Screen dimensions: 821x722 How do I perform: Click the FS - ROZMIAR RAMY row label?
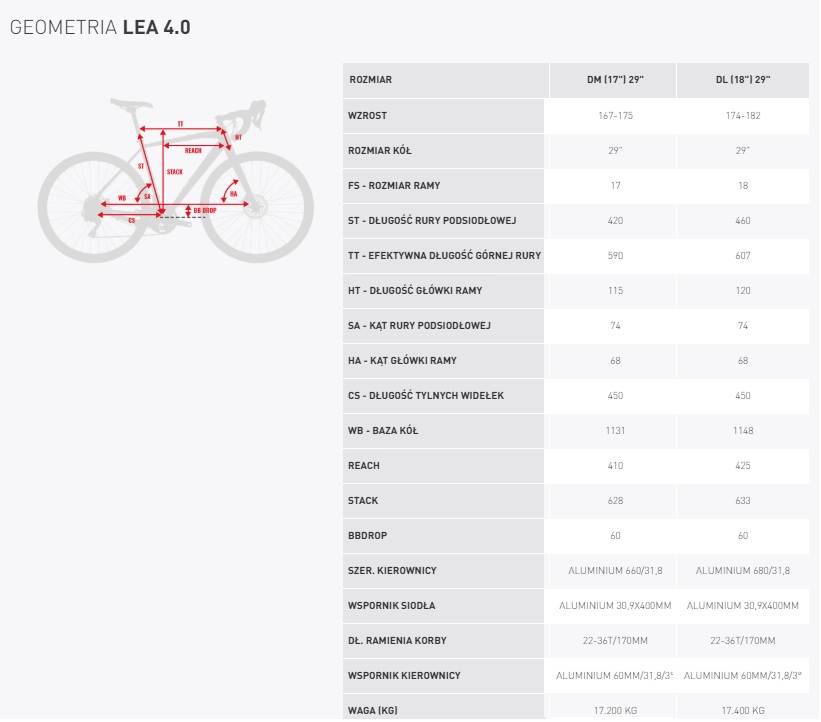[394, 185]
